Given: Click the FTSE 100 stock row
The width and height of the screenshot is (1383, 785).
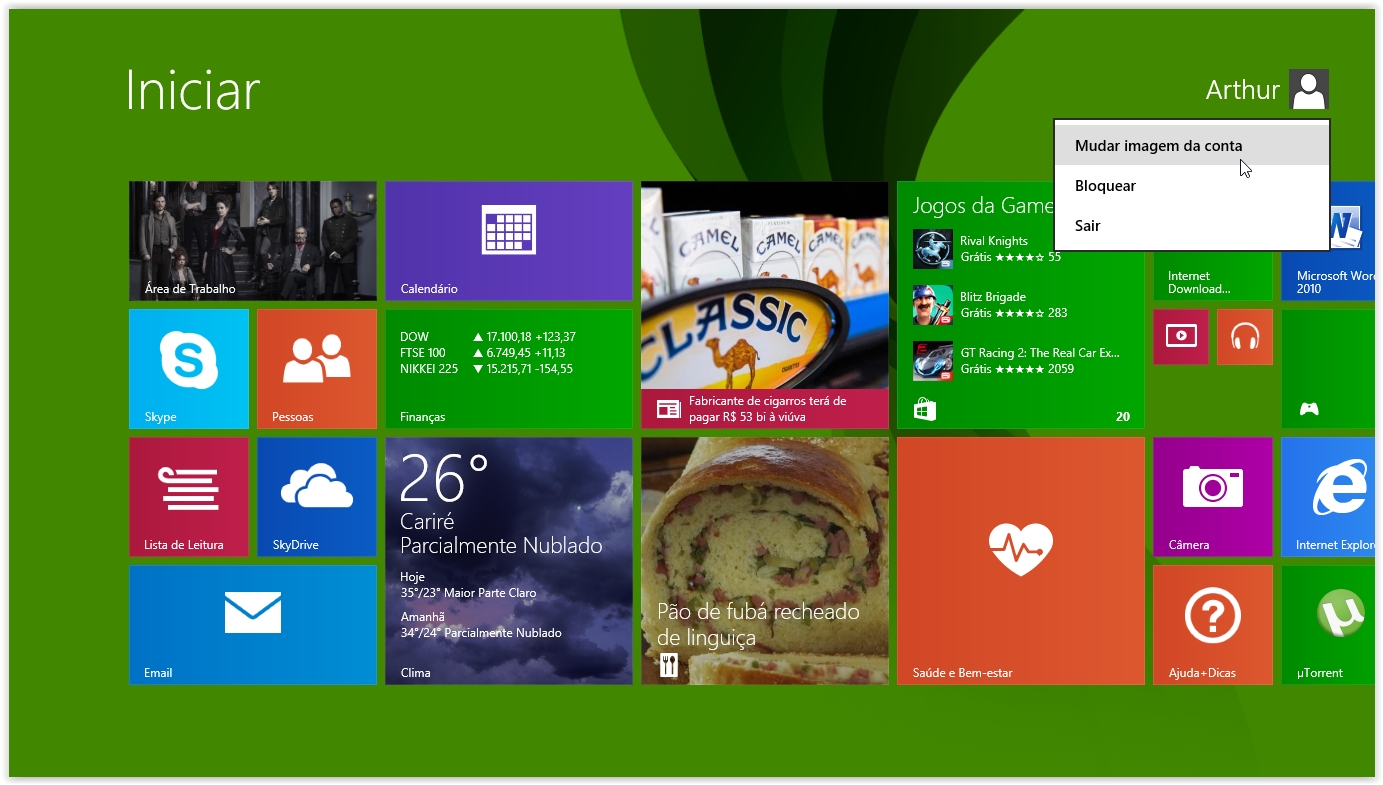Looking at the screenshot, I should 483,353.
